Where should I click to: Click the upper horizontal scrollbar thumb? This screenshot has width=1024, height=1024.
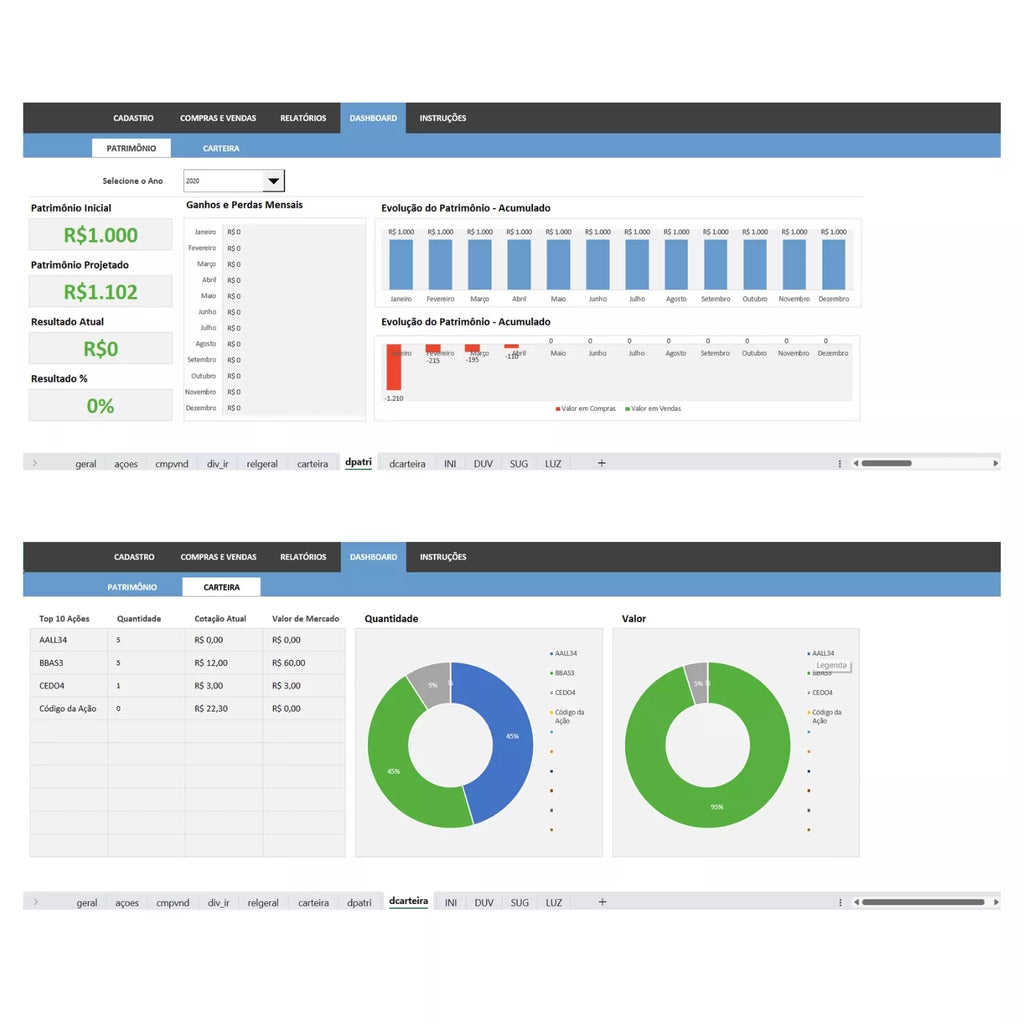(x=886, y=463)
